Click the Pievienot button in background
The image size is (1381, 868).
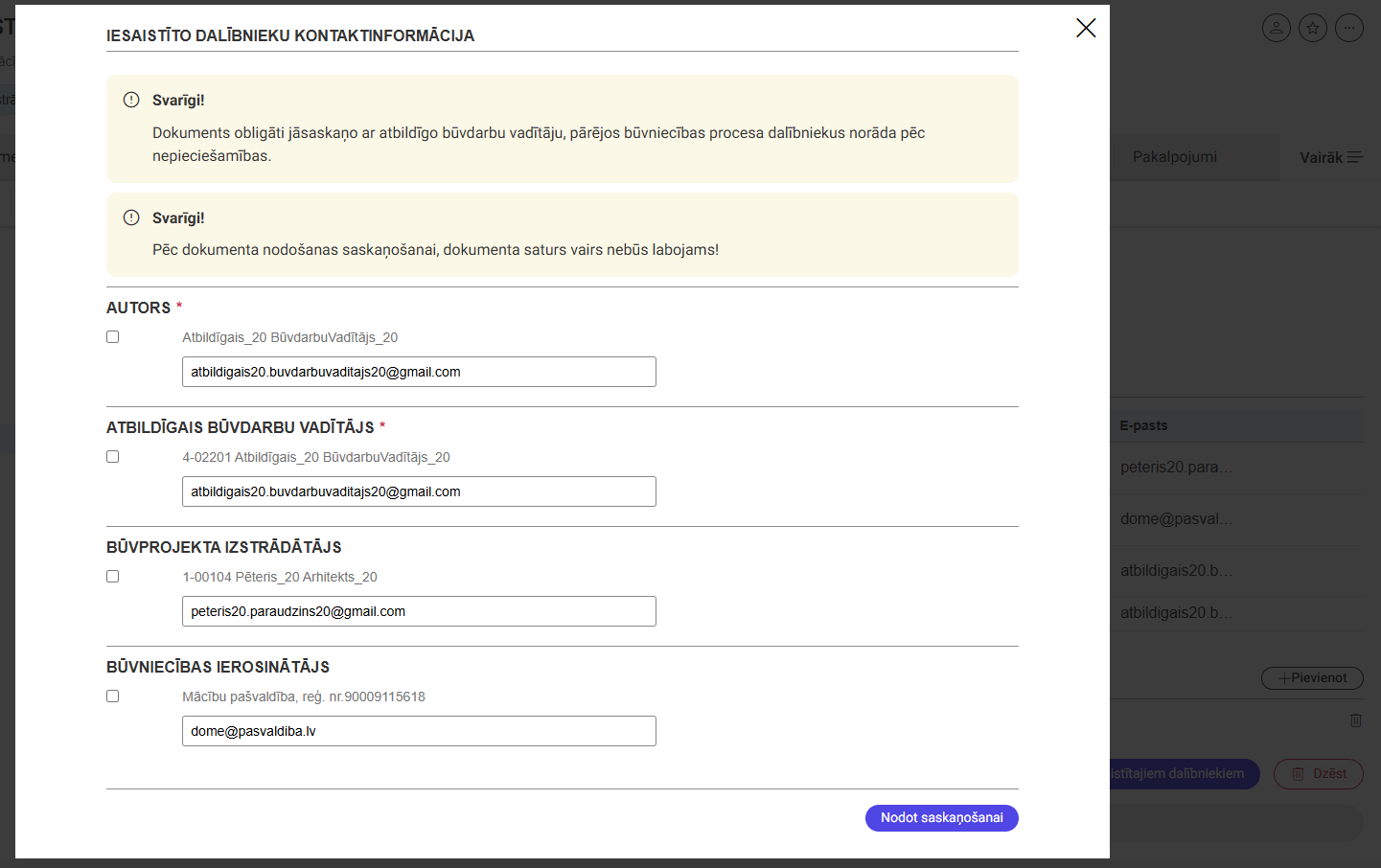click(x=1312, y=678)
